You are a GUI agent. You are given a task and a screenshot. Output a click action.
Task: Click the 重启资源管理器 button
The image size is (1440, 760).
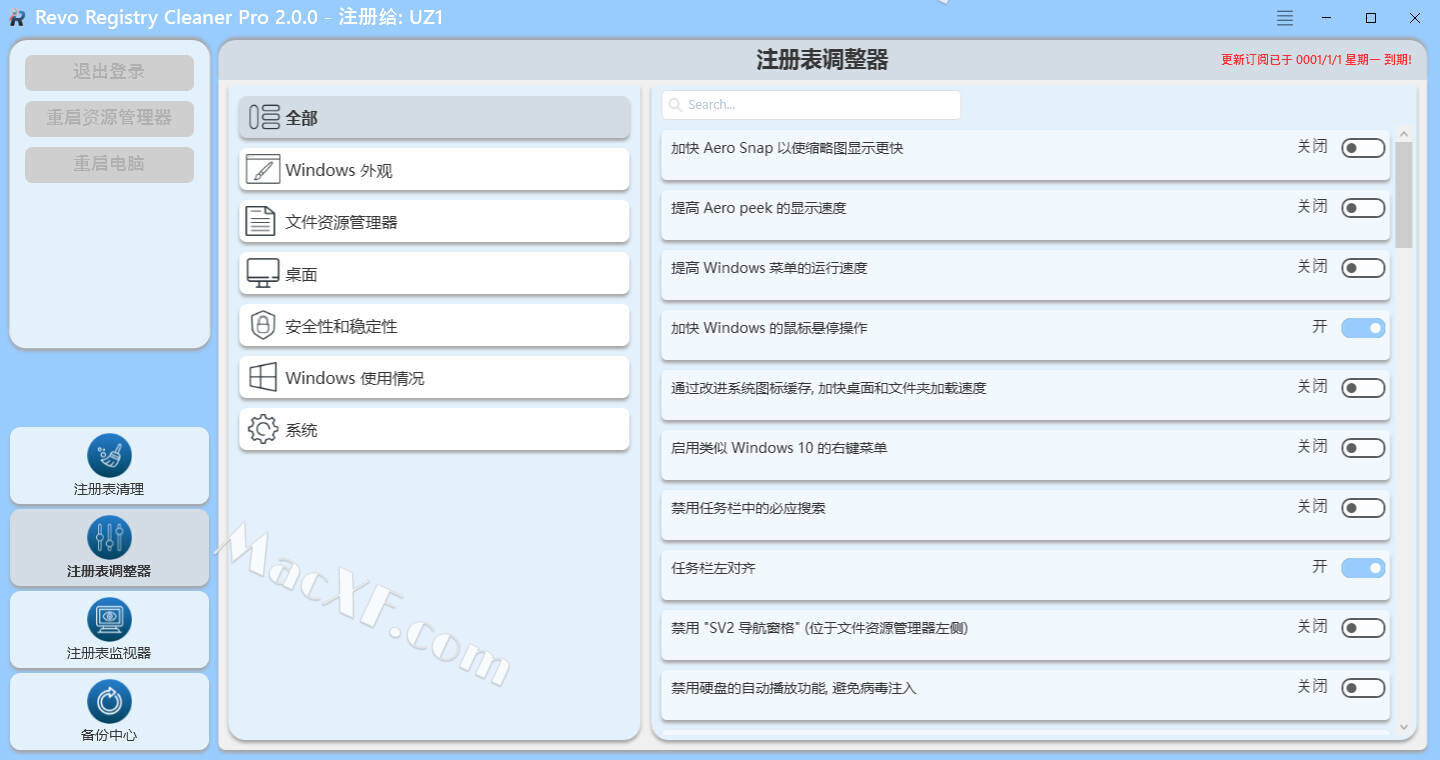[109, 118]
